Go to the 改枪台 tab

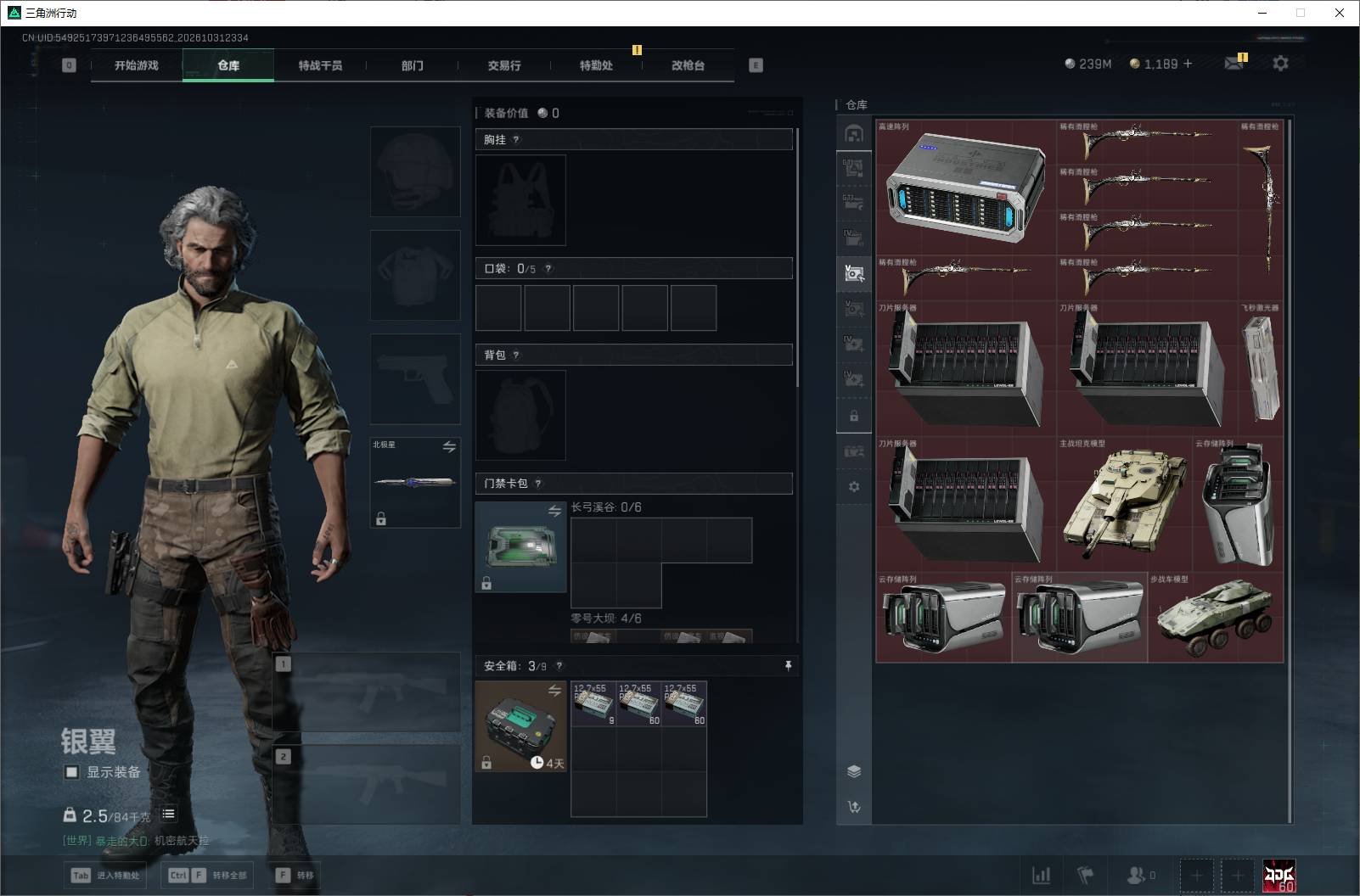point(688,65)
